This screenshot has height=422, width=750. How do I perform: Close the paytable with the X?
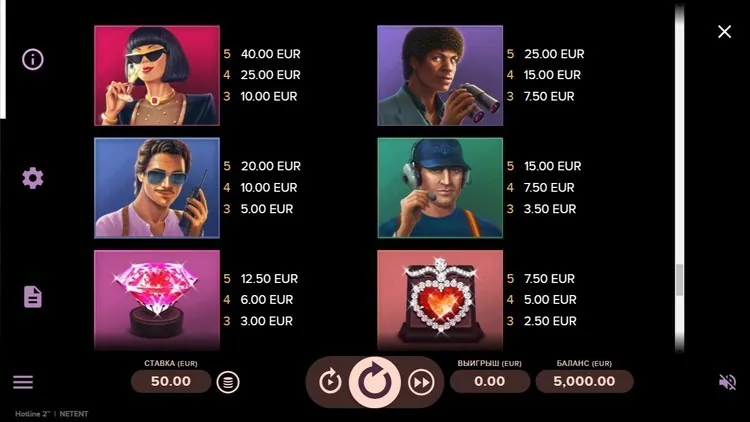click(725, 32)
